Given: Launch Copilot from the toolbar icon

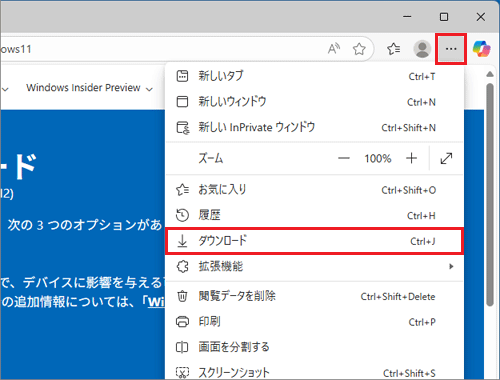Looking at the screenshot, I should (x=481, y=49).
